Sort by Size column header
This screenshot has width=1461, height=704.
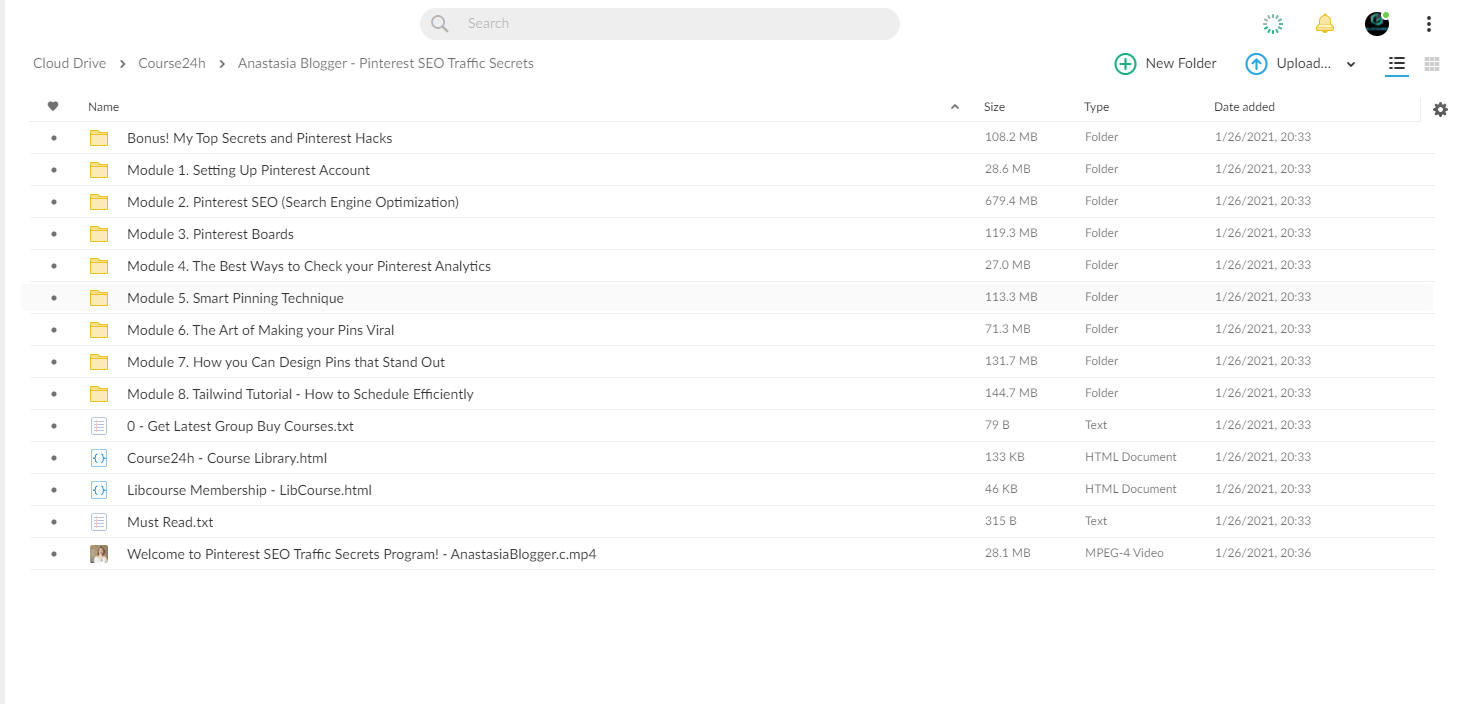[x=994, y=107]
